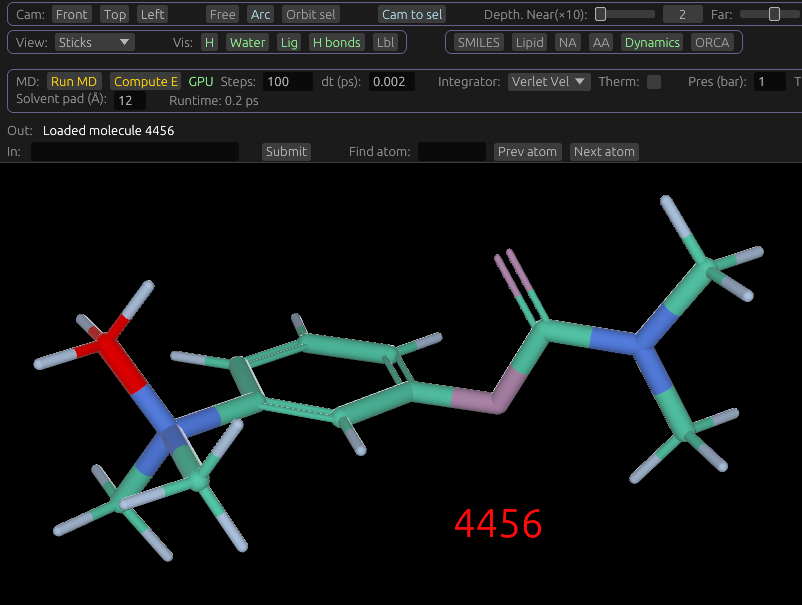Viewport: 802px width, 605px height.
Task: Open the View Sticks dropdown
Action: click(94, 42)
